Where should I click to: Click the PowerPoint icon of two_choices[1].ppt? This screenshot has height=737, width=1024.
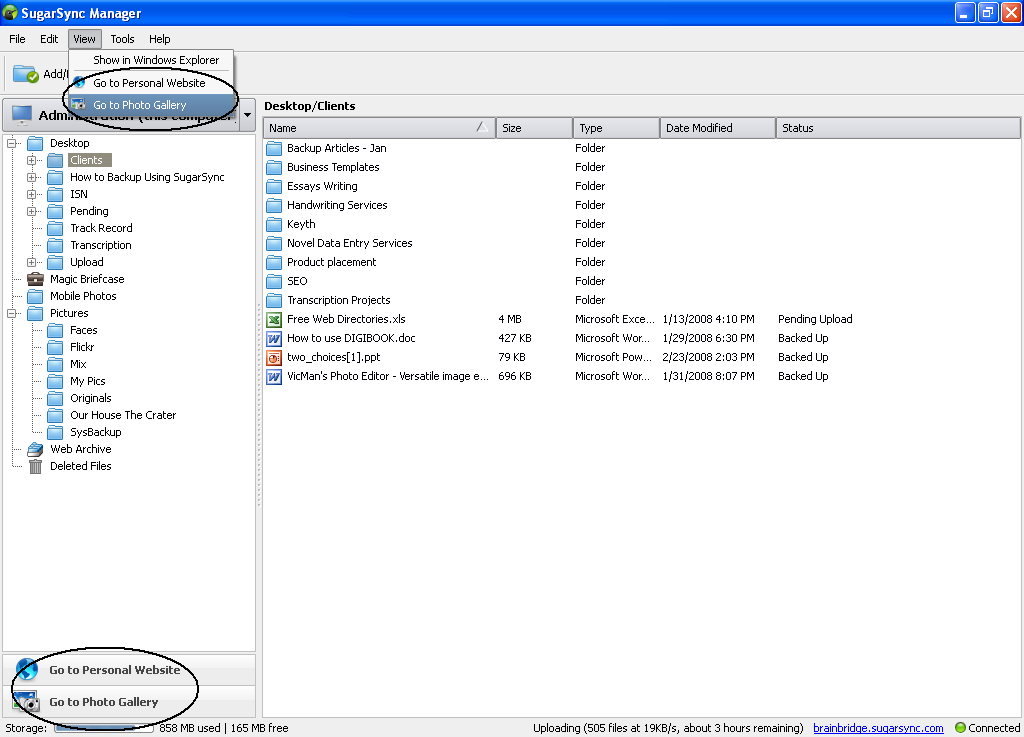pos(274,357)
